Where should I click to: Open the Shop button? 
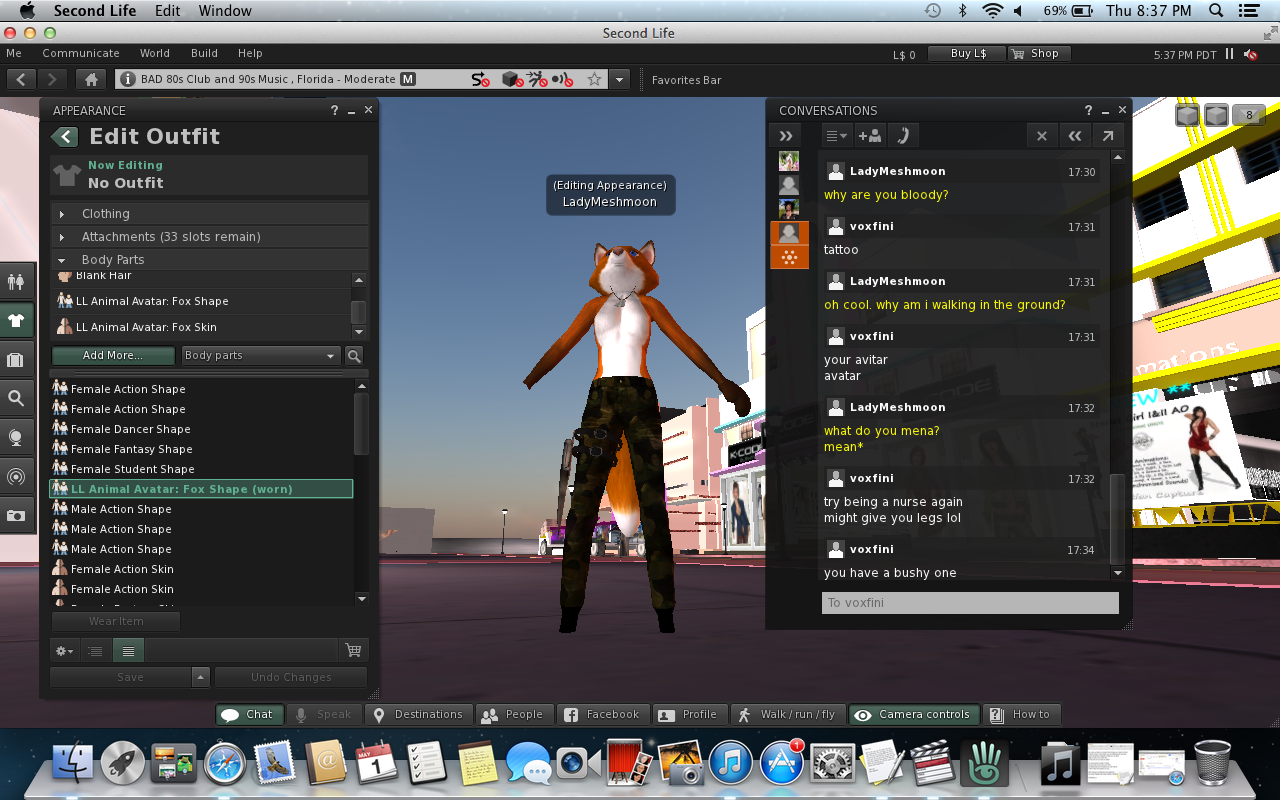[1038, 54]
